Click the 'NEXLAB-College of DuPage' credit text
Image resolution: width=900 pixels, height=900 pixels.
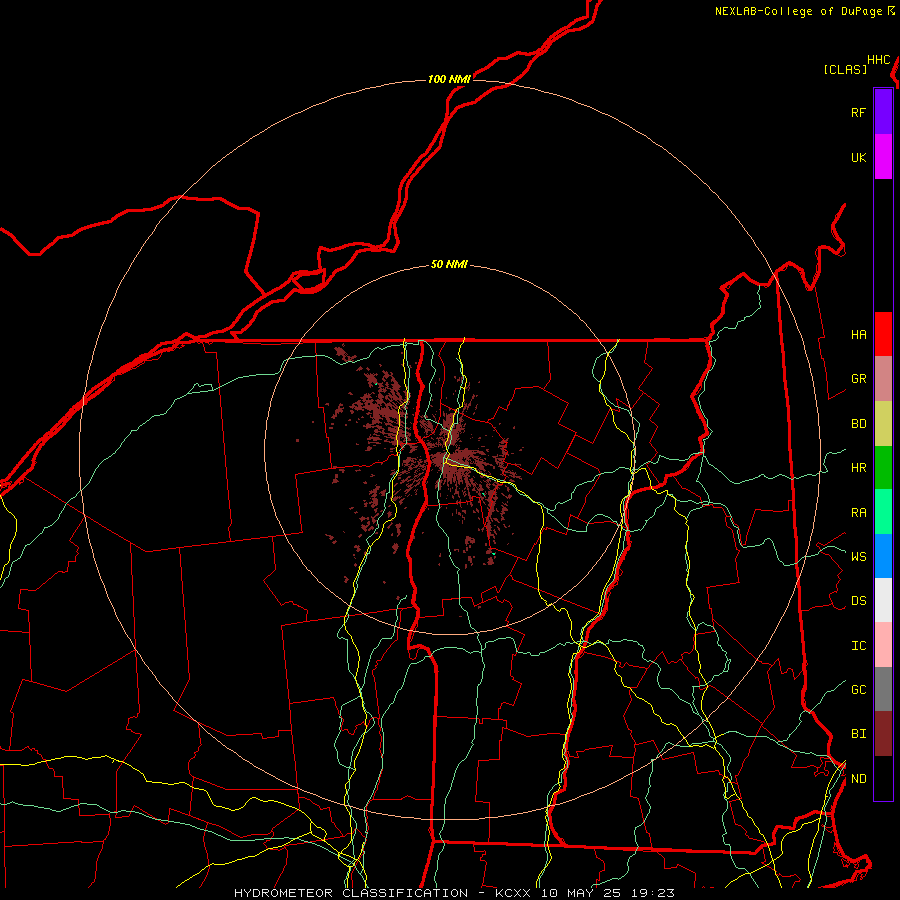(x=798, y=11)
